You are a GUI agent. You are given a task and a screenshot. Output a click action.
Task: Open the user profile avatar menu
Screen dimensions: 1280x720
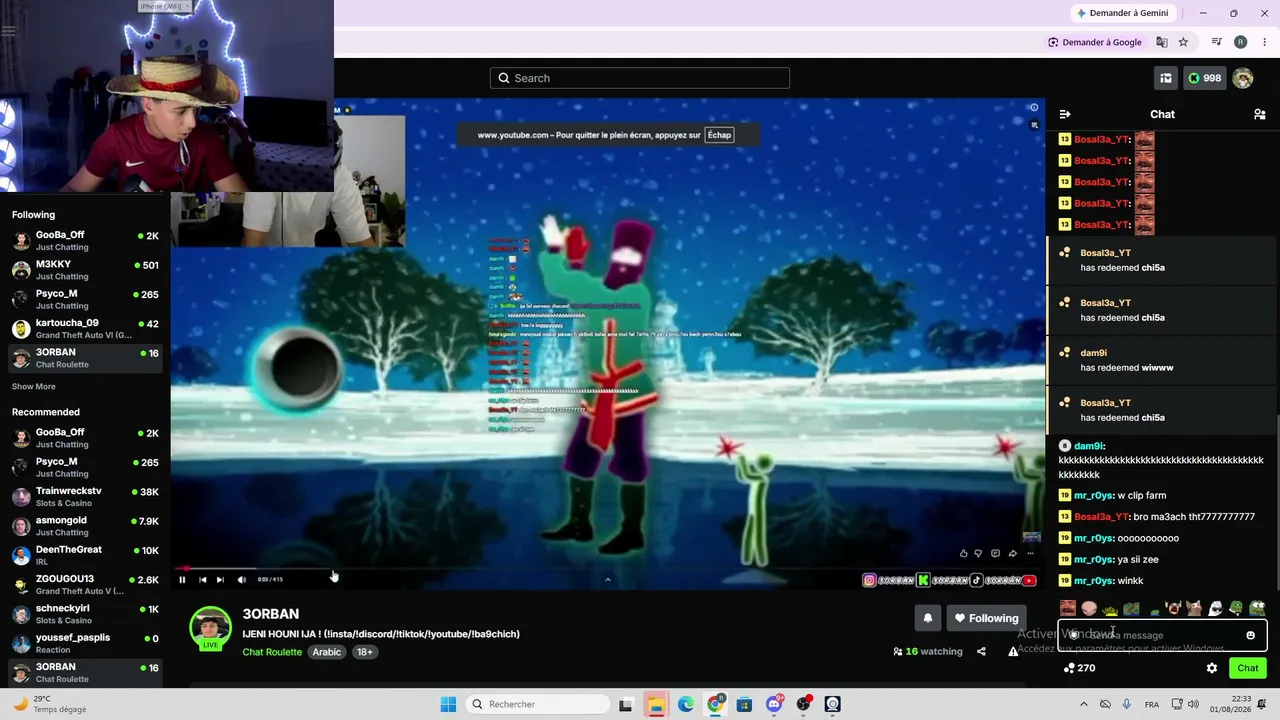click(x=1243, y=78)
